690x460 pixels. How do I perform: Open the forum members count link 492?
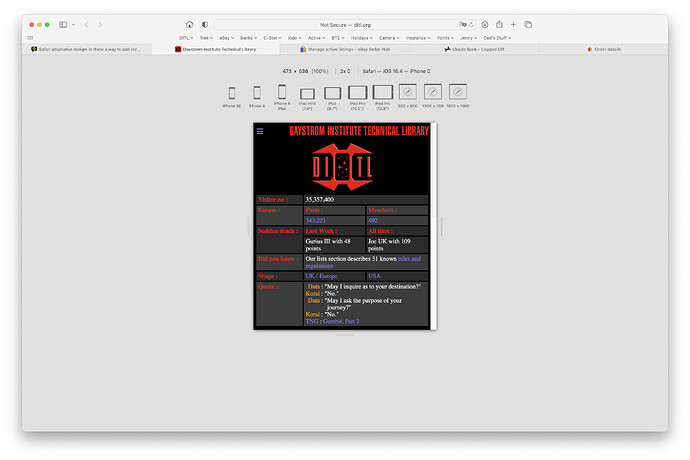coord(373,221)
